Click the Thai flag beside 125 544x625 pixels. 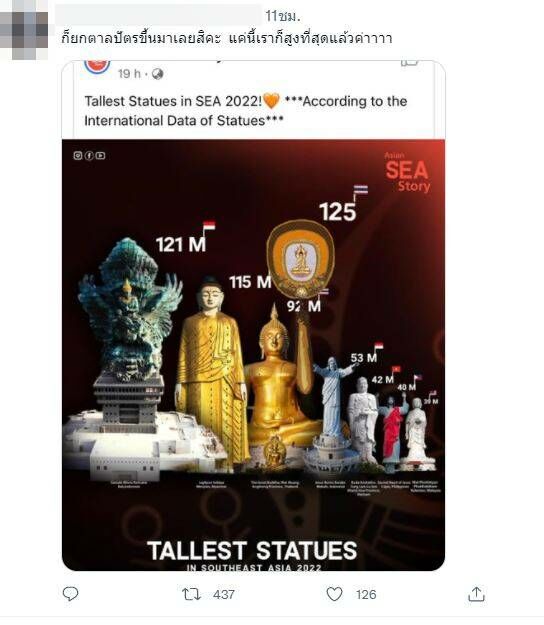[x=361, y=190]
